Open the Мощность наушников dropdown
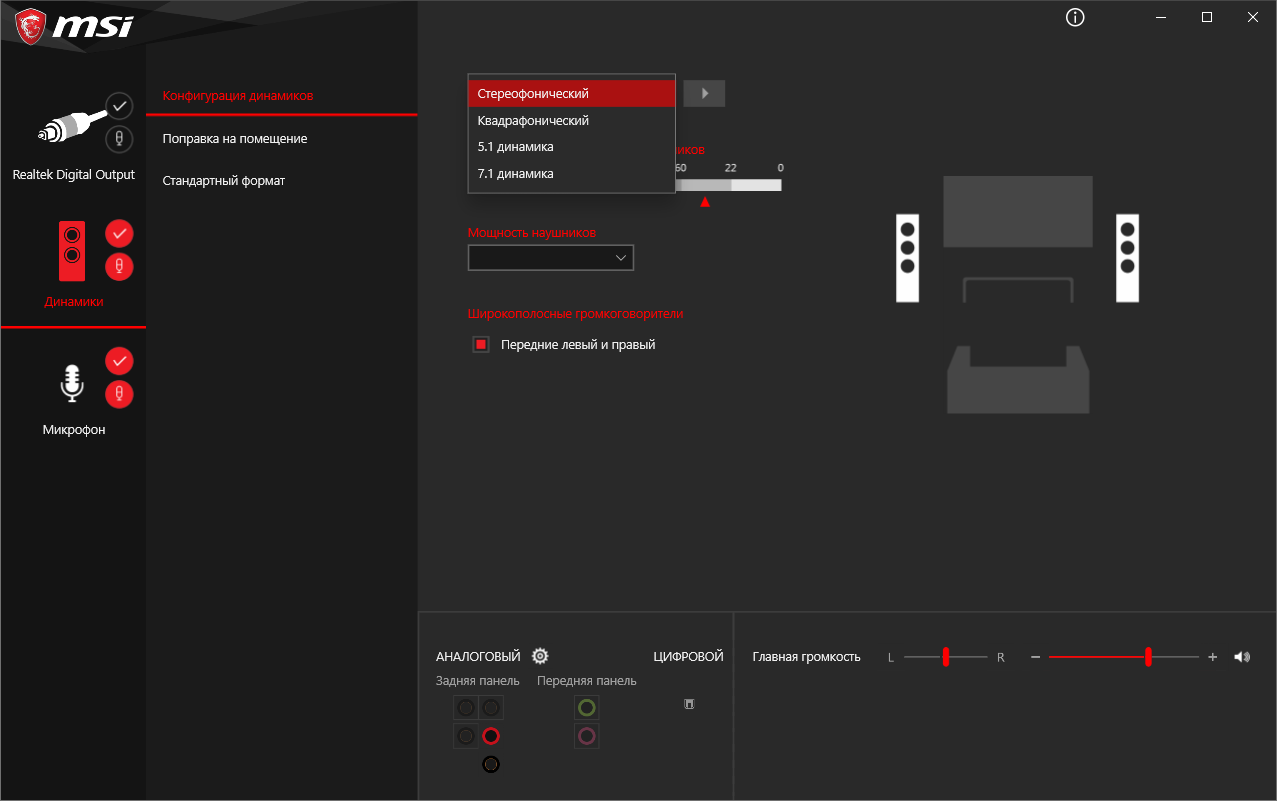The height and width of the screenshot is (801, 1277). pyautogui.click(x=551, y=258)
